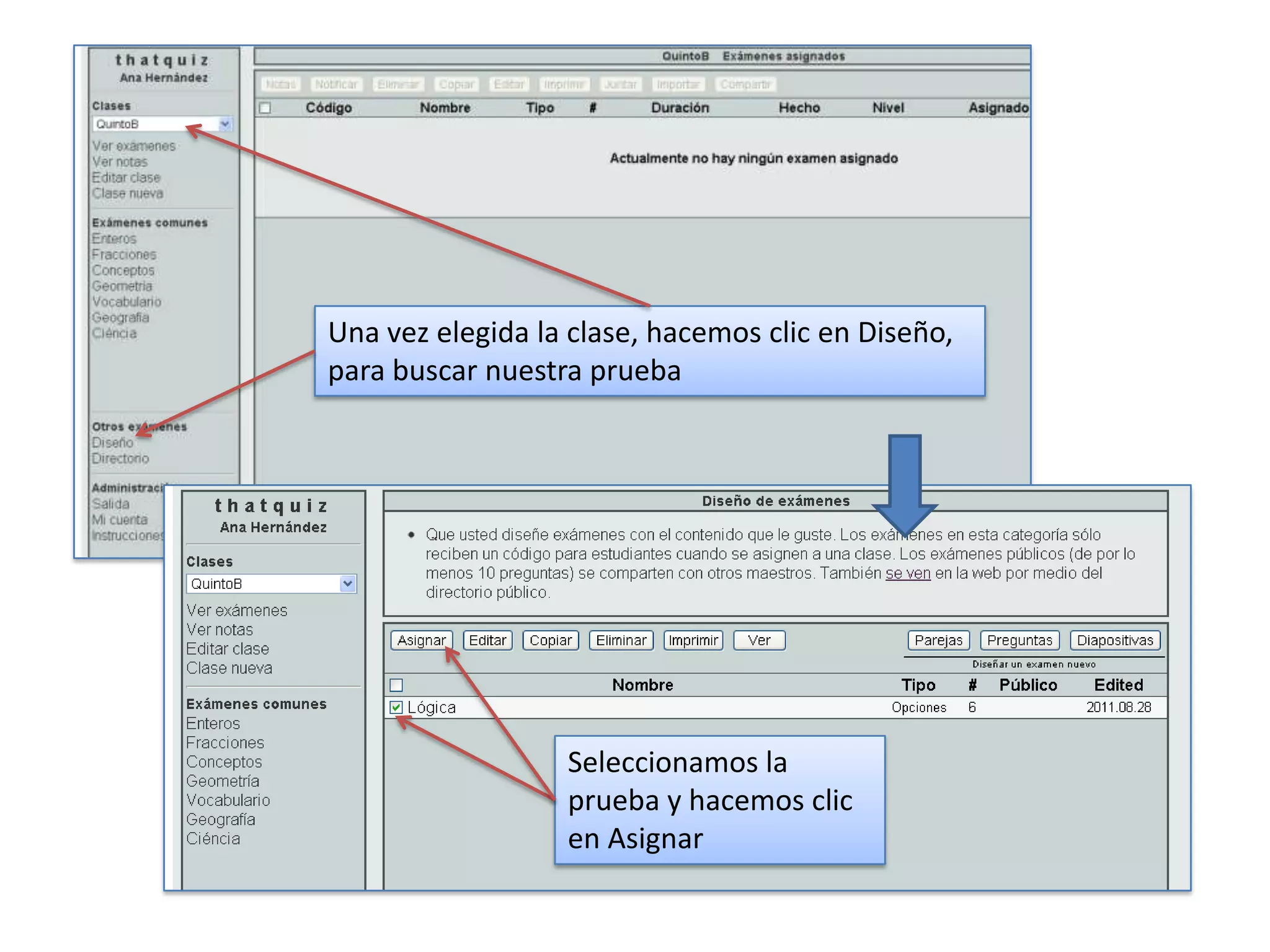The height and width of the screenshot is (952, 1270).
Task: Open Ver exámenes in the lower window sidebar
Action: pyautogui.click(x=237, y=610)
